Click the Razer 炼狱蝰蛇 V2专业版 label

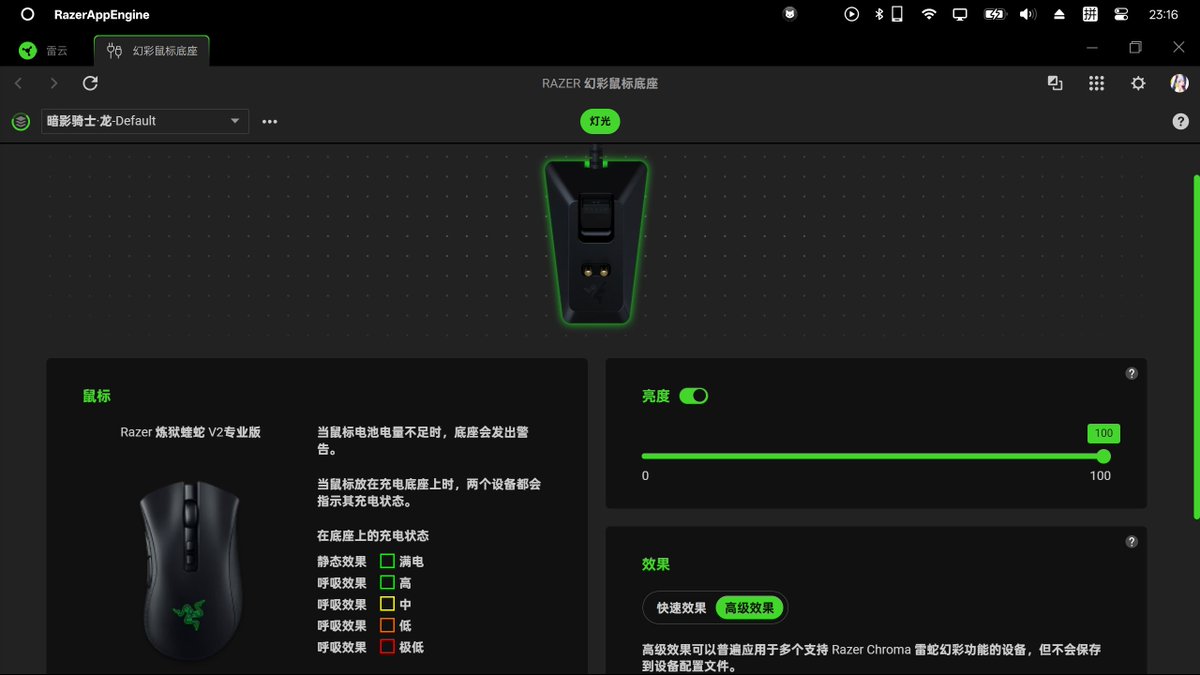click(x=190, y=433)
